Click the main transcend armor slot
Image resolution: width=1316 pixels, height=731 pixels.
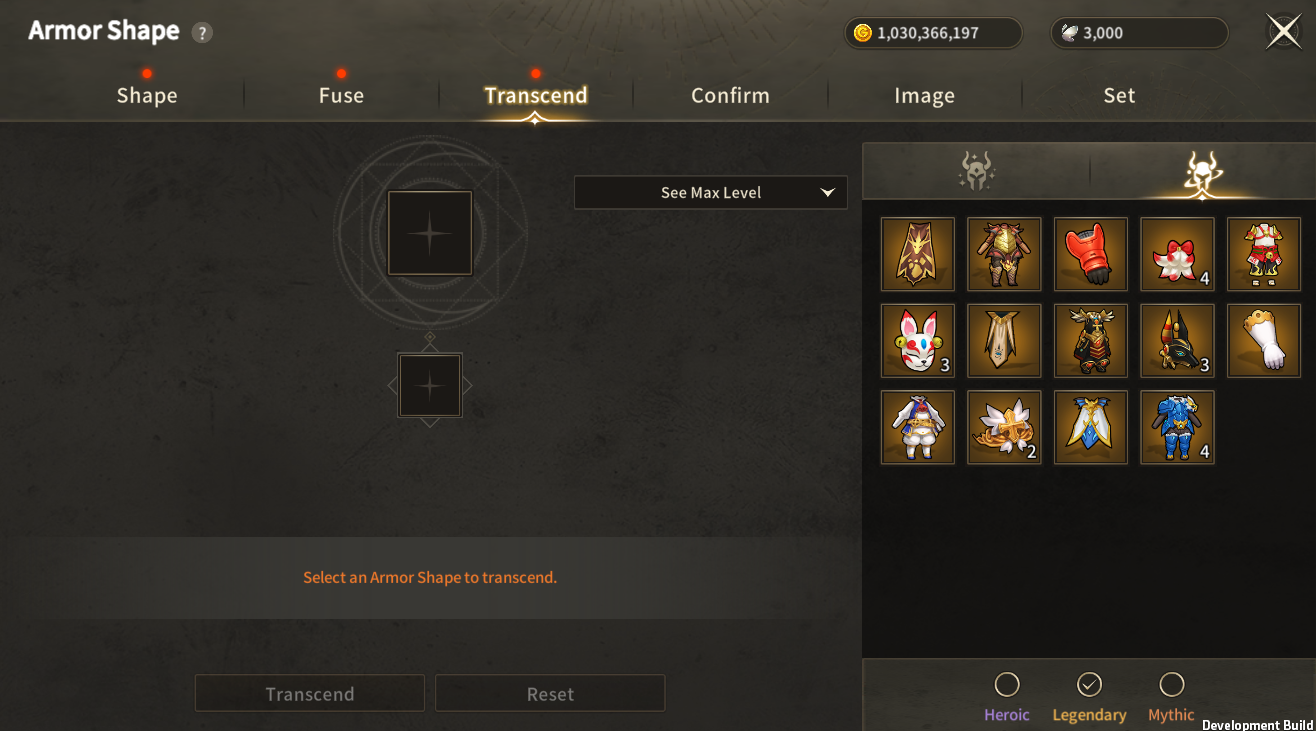[430, 233]
